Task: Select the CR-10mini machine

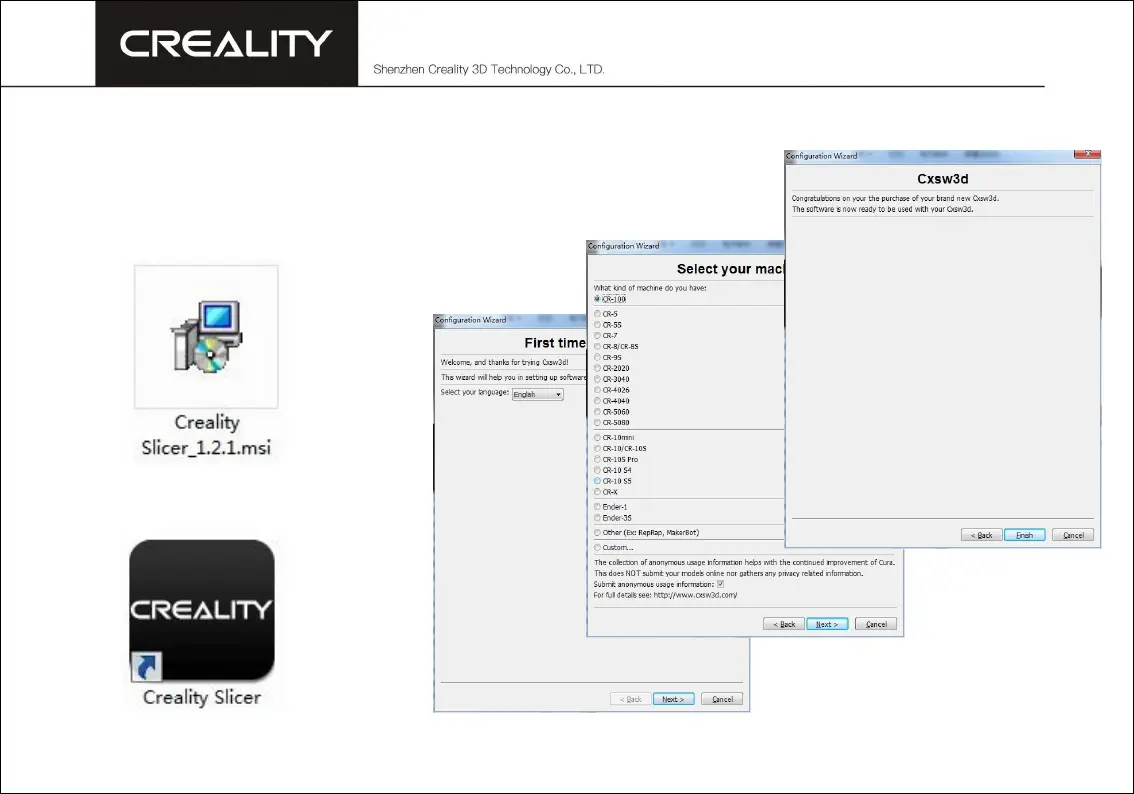Action: point(597,437)
